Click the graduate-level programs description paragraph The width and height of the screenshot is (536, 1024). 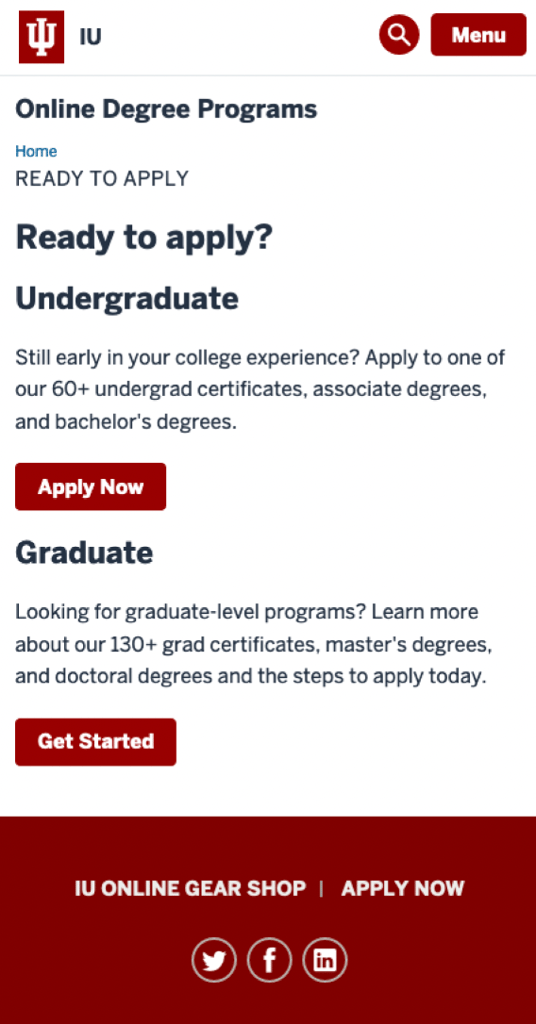pos(254,645)
